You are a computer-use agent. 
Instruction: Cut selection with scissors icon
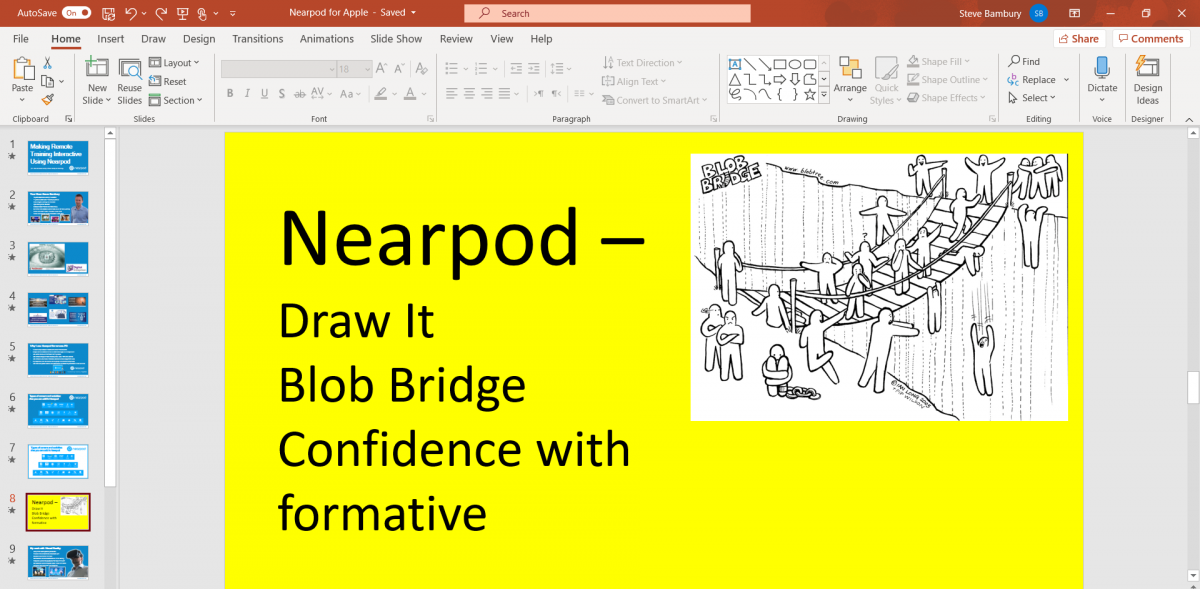point(47,63)
